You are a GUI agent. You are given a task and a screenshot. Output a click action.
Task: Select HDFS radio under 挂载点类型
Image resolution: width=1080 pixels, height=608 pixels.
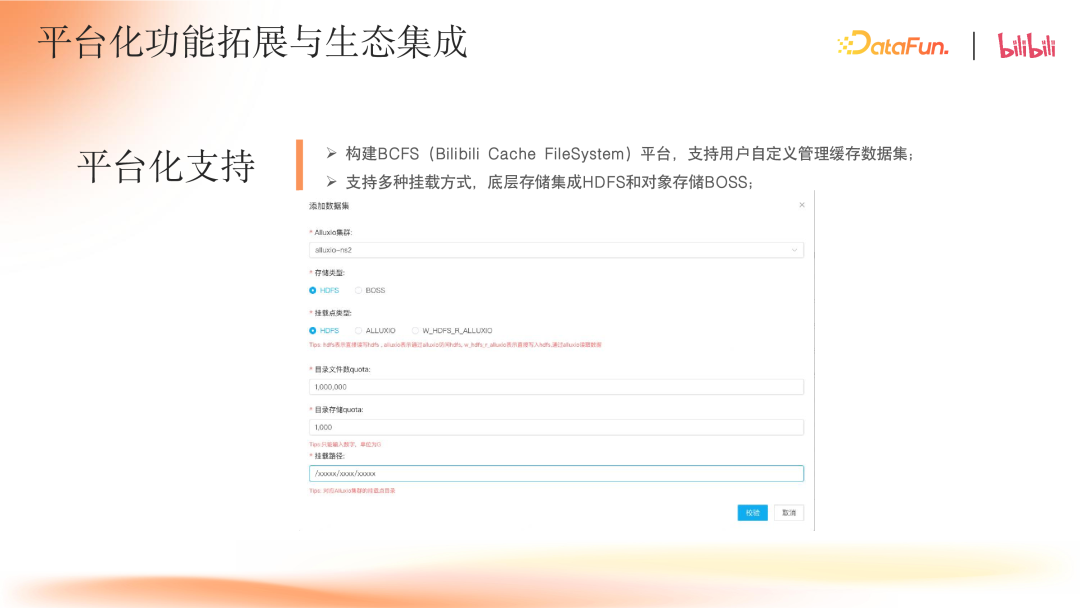(313, 331)
